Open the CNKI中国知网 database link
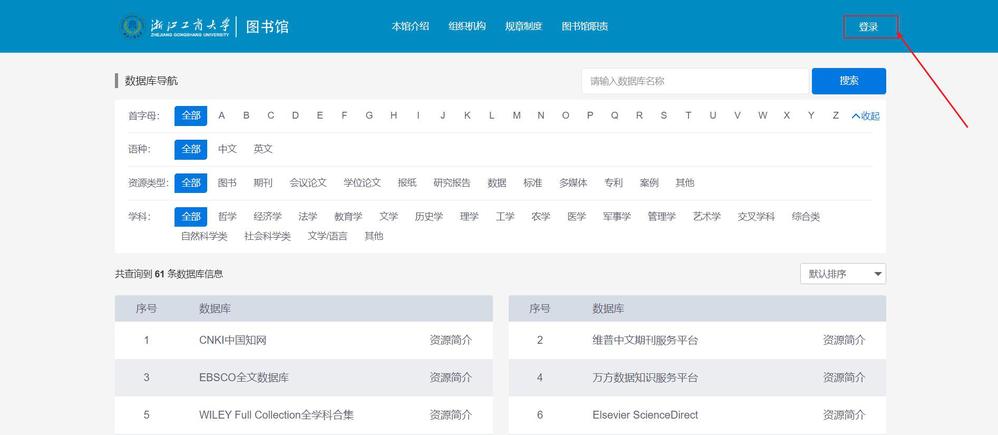998x435 pixels. point(233,340)
